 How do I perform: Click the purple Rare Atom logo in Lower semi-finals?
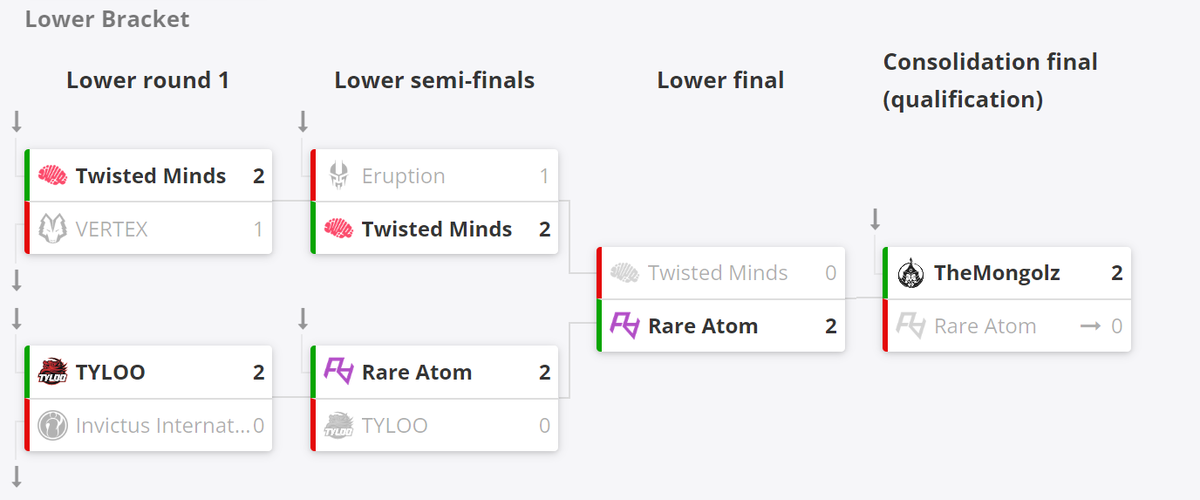(x=339, y=372)
